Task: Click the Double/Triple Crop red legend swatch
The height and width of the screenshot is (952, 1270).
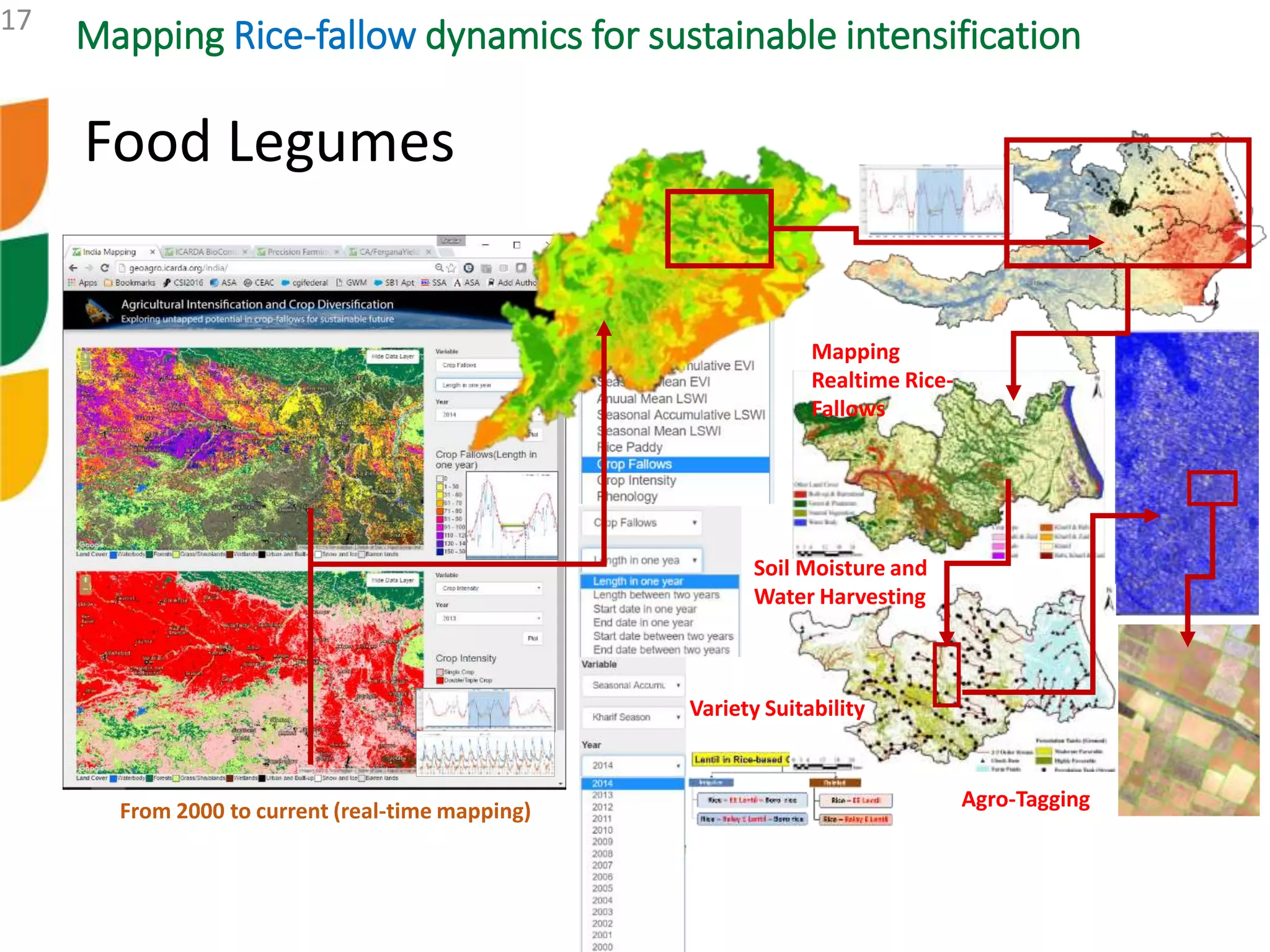Action: click(x=440, y=681)
